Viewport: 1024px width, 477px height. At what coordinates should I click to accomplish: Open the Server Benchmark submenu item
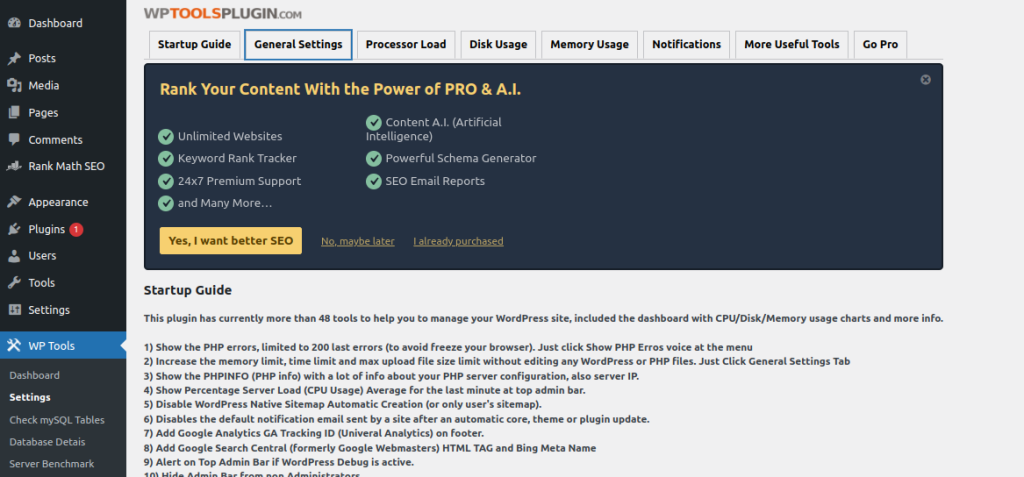click(52, 464)
